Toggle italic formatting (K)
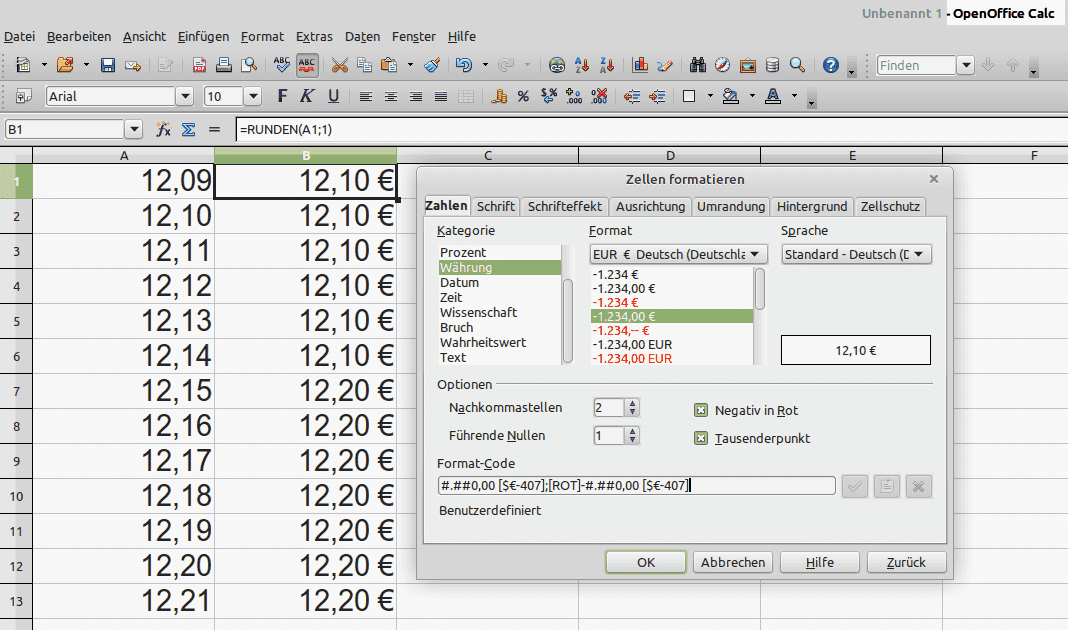The height and width of the screenshot is (630, 1068). click(307, 97)
